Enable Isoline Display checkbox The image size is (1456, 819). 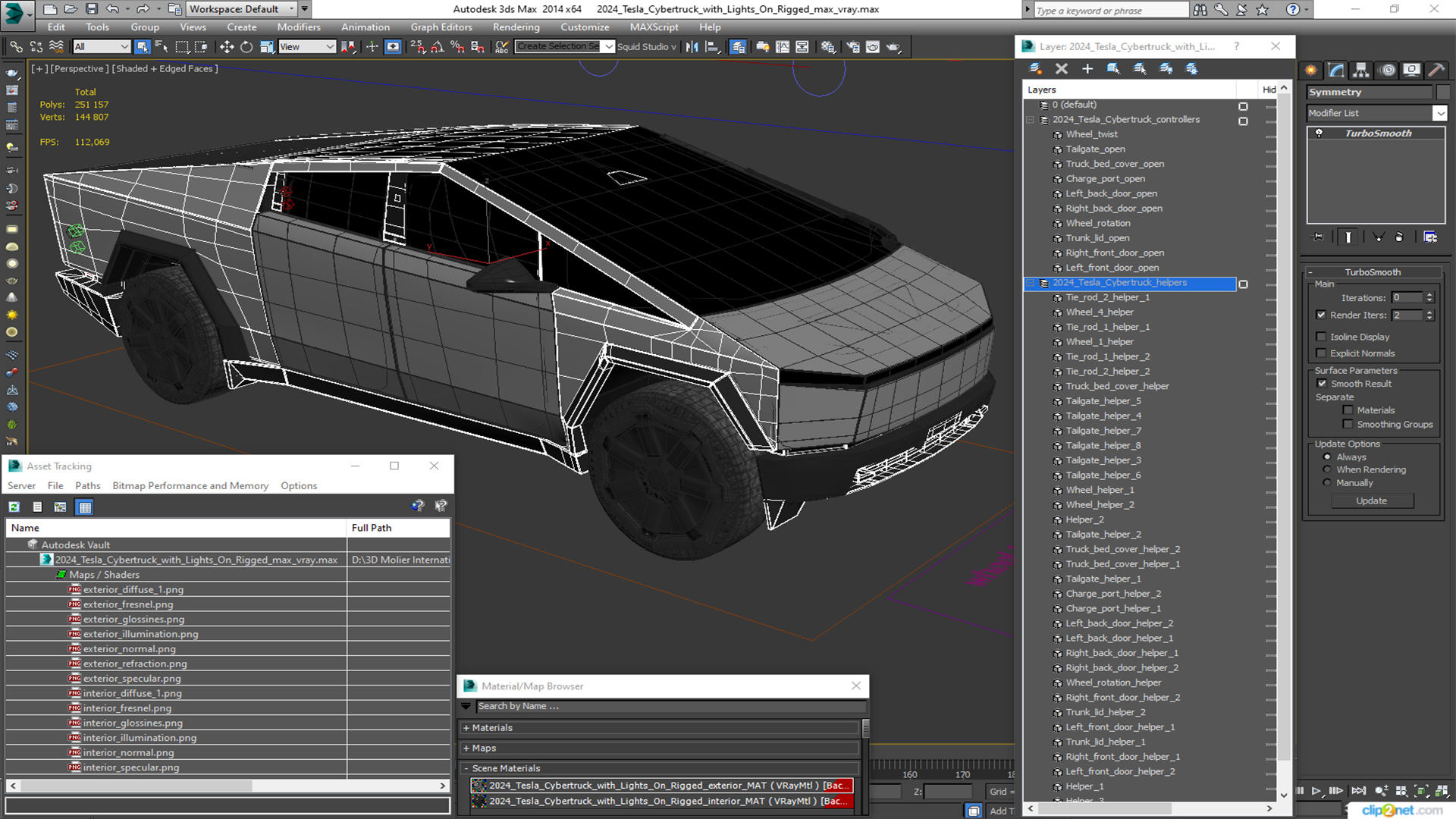1322,337
